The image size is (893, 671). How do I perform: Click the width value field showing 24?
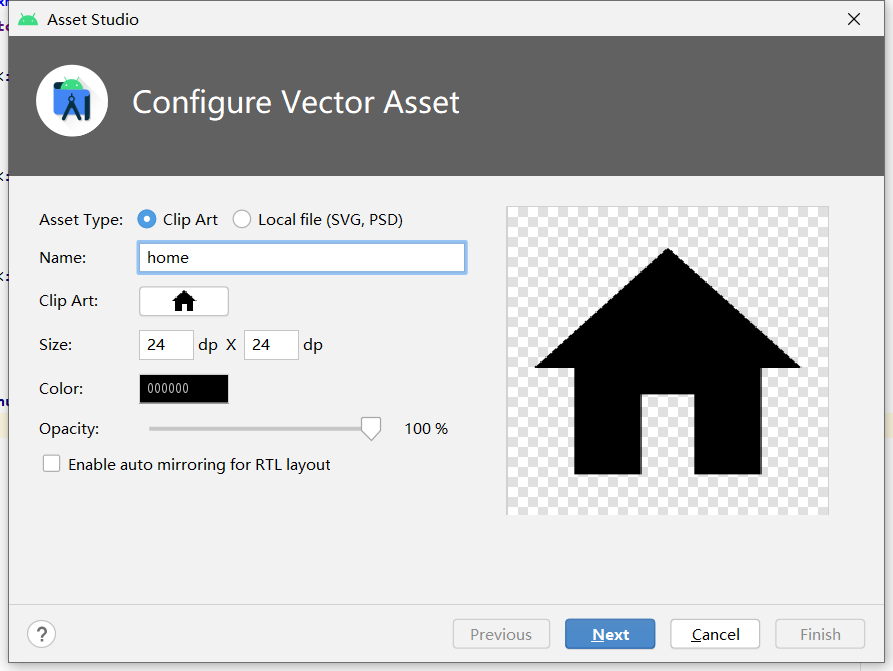point(165,344)
